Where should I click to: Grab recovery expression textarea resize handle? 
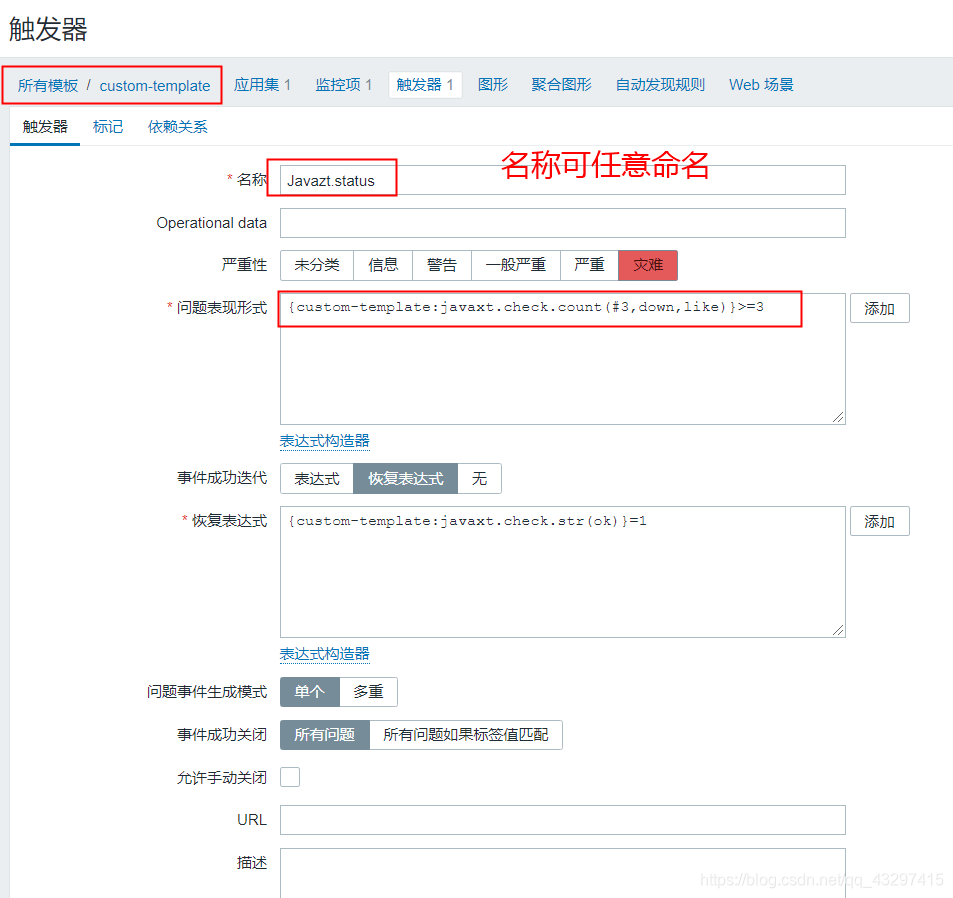[x=838, y=630]
